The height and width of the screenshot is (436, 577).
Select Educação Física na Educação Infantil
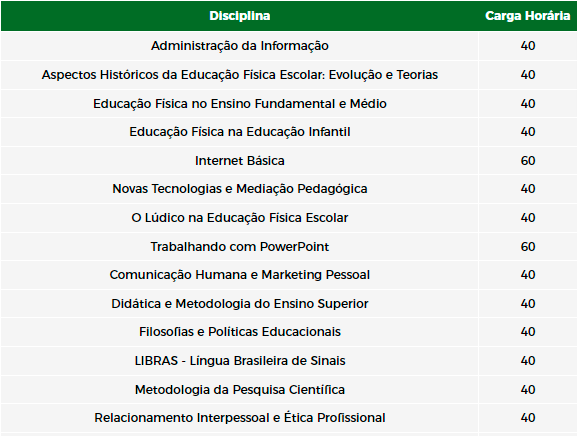[240, 132]
